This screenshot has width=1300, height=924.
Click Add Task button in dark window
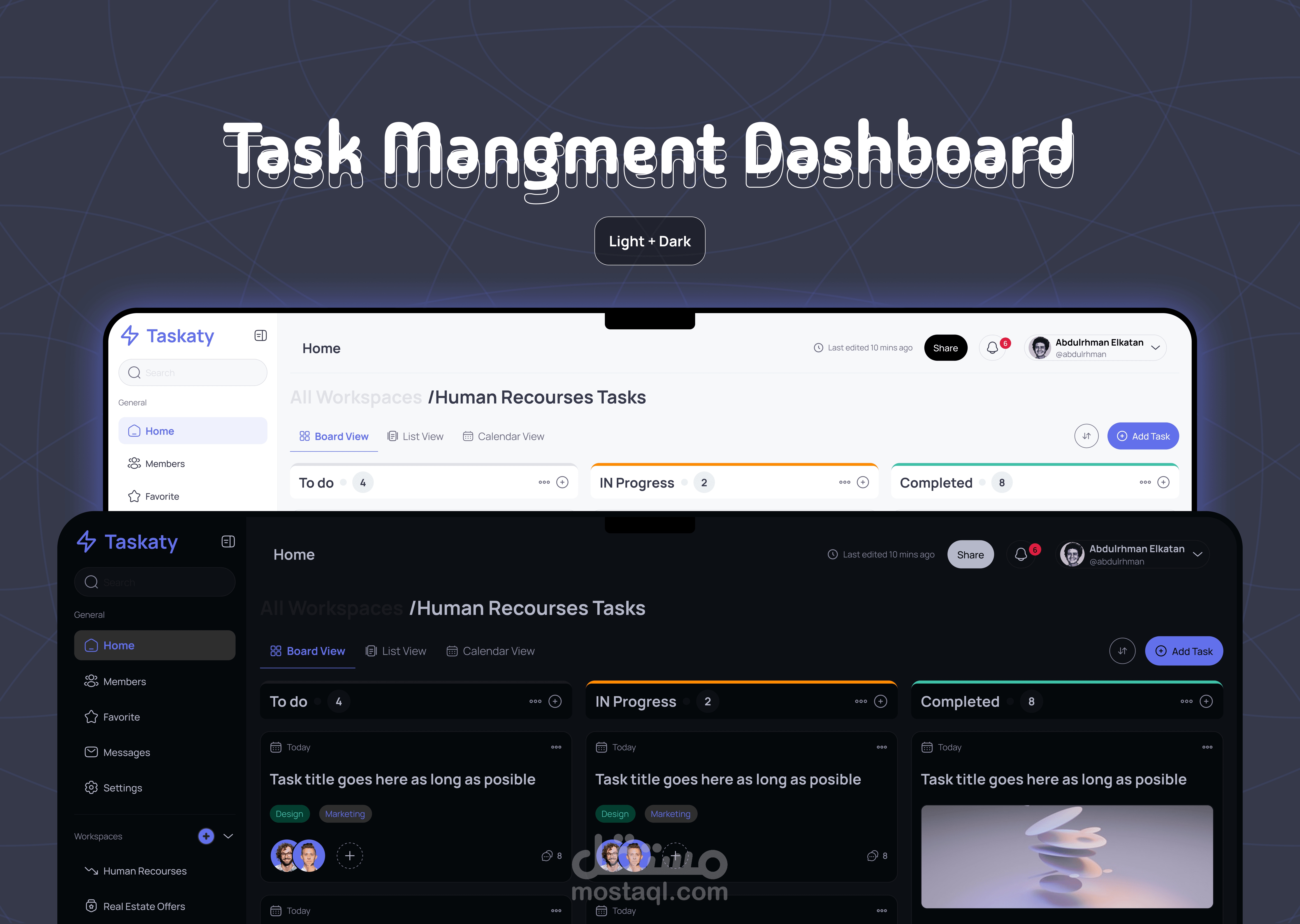pyautogui.click(x=1184, y=651)
